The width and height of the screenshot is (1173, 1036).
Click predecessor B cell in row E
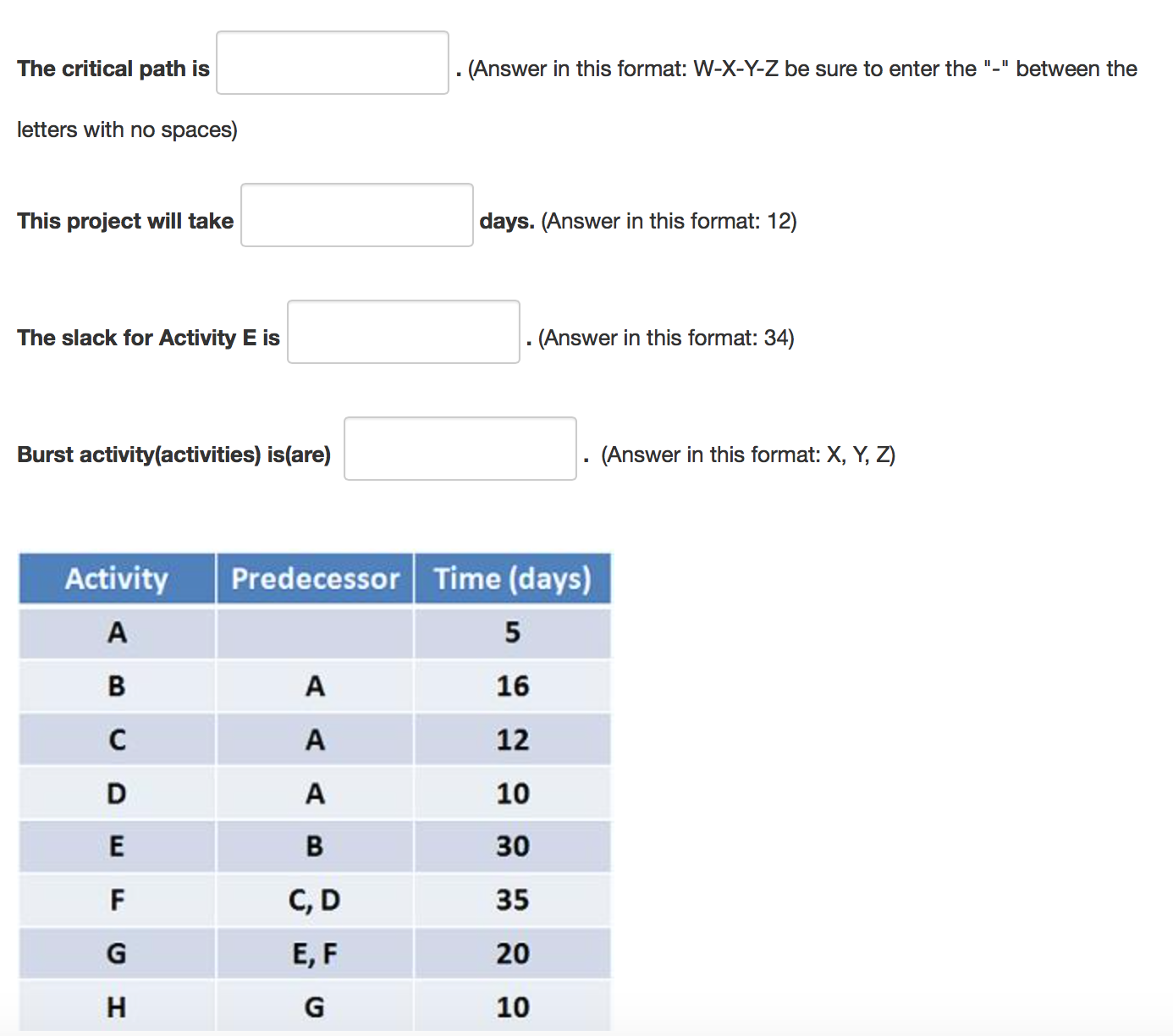(315, 846)
